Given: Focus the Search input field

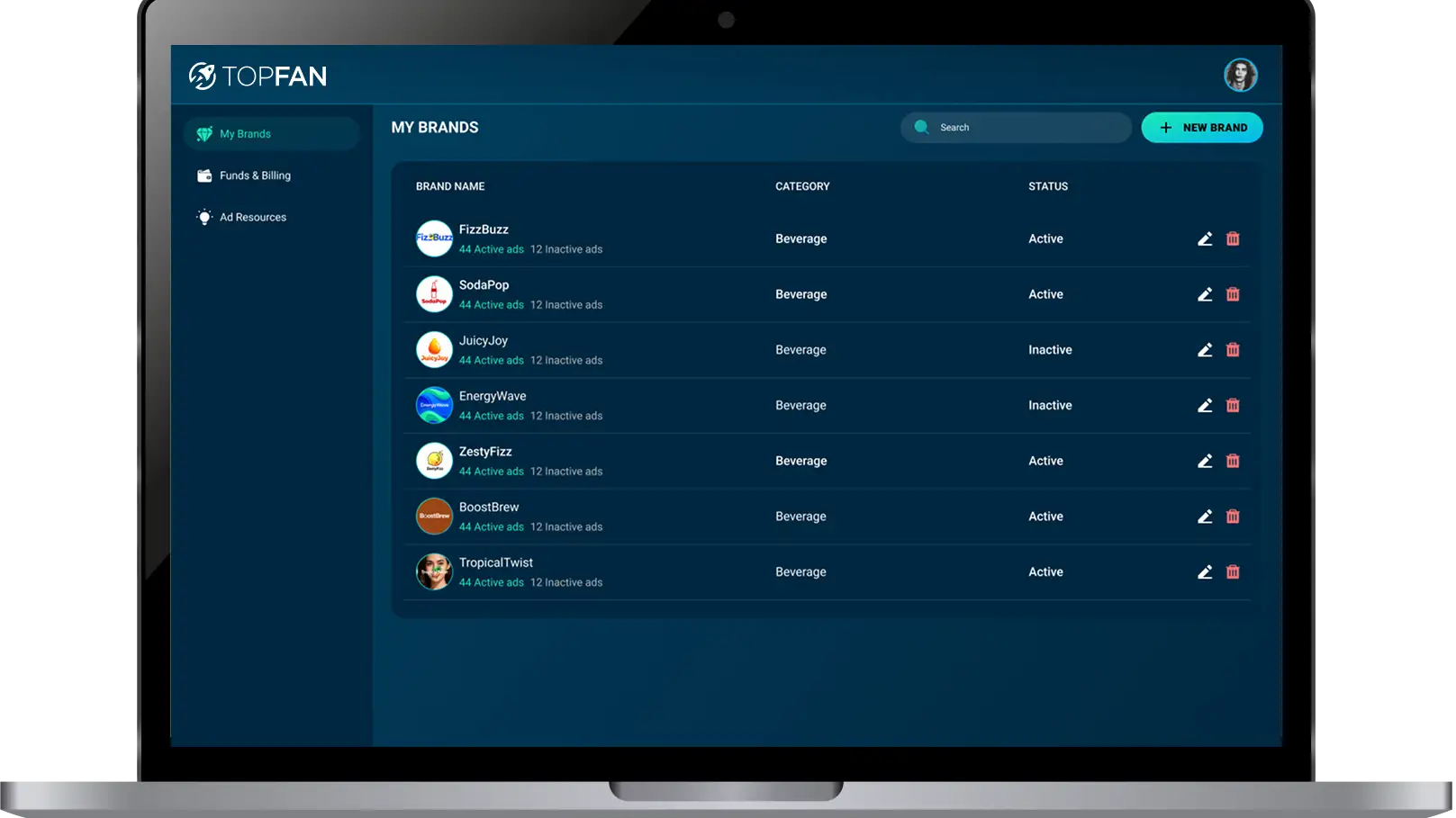Looking at the screenshot, I should click(x=1026, y=128).
